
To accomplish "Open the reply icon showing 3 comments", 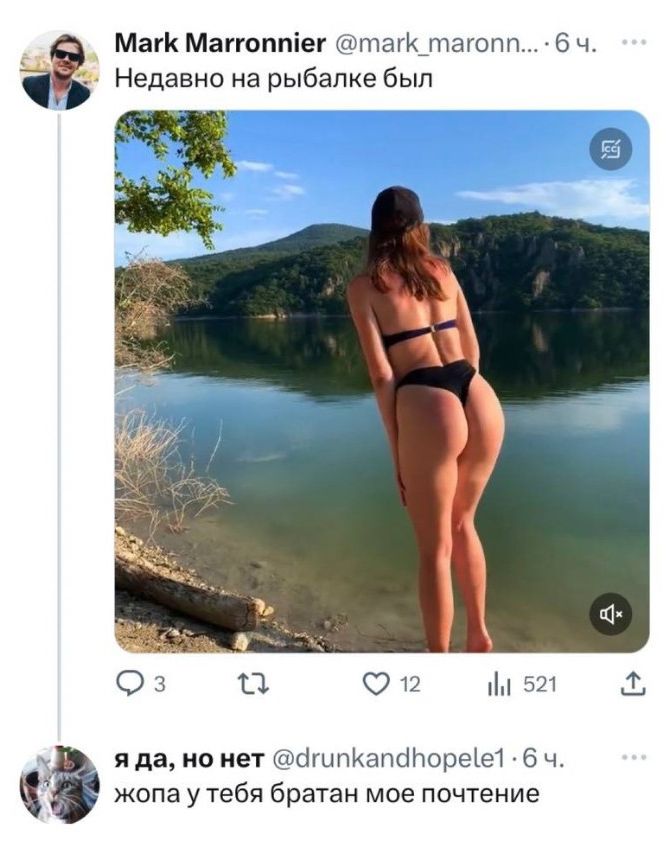I will [x=129, y=685].
